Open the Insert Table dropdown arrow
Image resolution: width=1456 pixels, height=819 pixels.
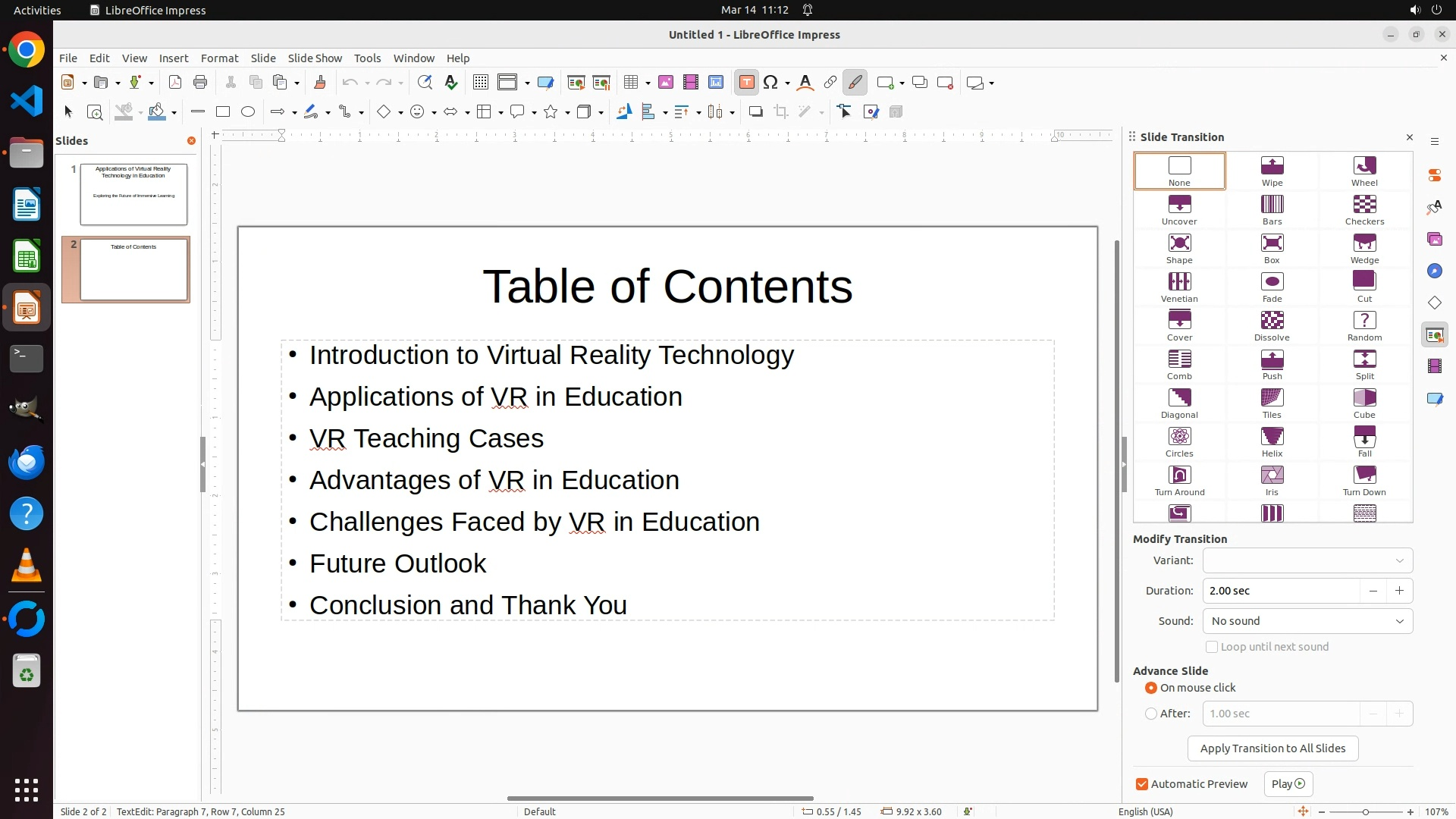click(648, 83)
